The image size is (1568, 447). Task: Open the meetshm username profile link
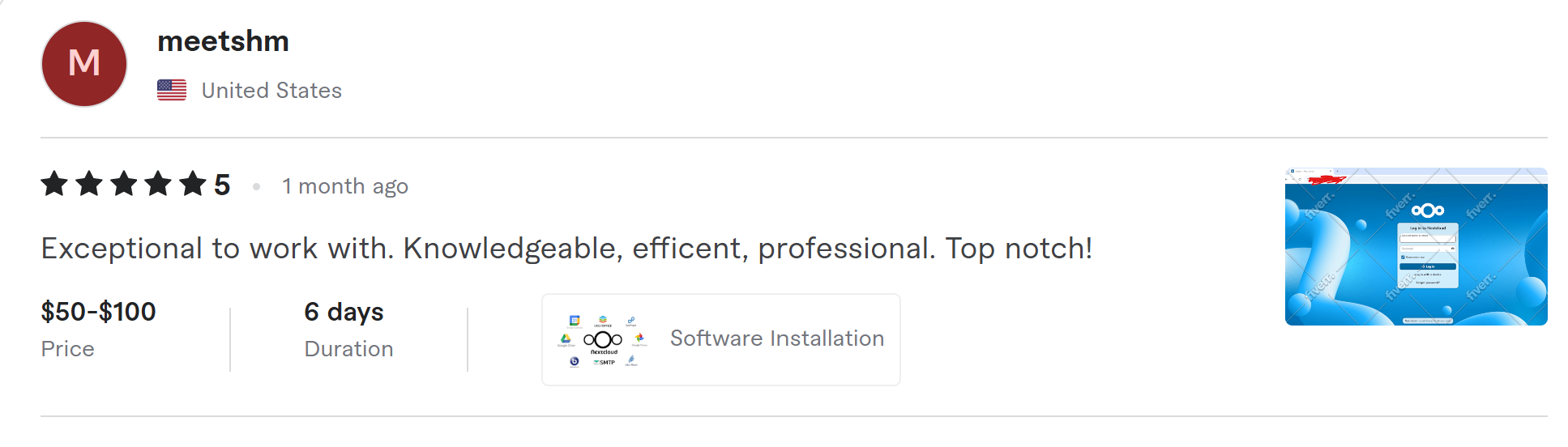tap(223, 41)
